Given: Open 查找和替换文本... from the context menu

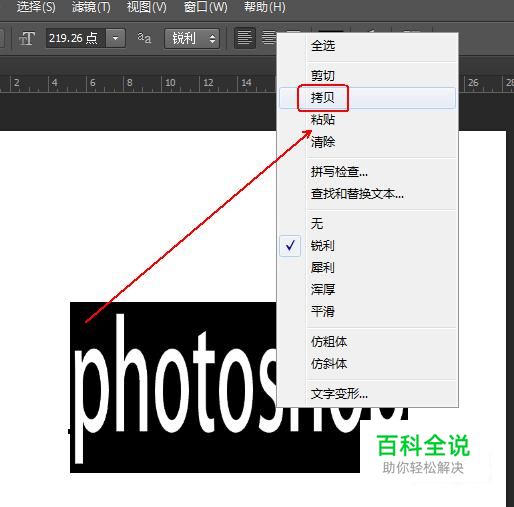Looking at the screenshot, I should pyautogui.click(x=367, y=194).
